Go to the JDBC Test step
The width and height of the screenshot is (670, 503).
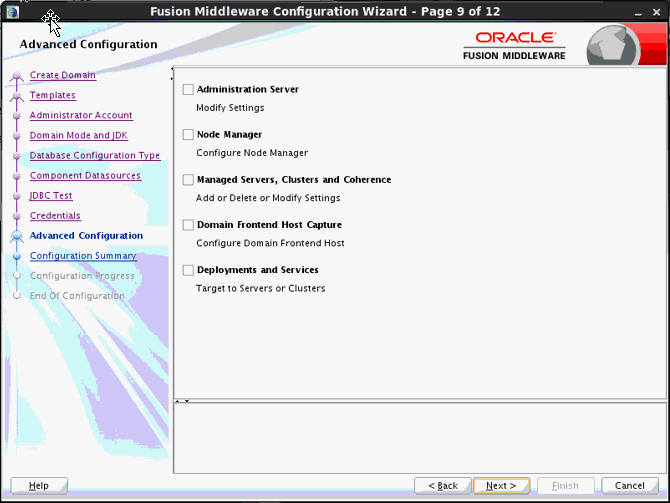point(51,196)
